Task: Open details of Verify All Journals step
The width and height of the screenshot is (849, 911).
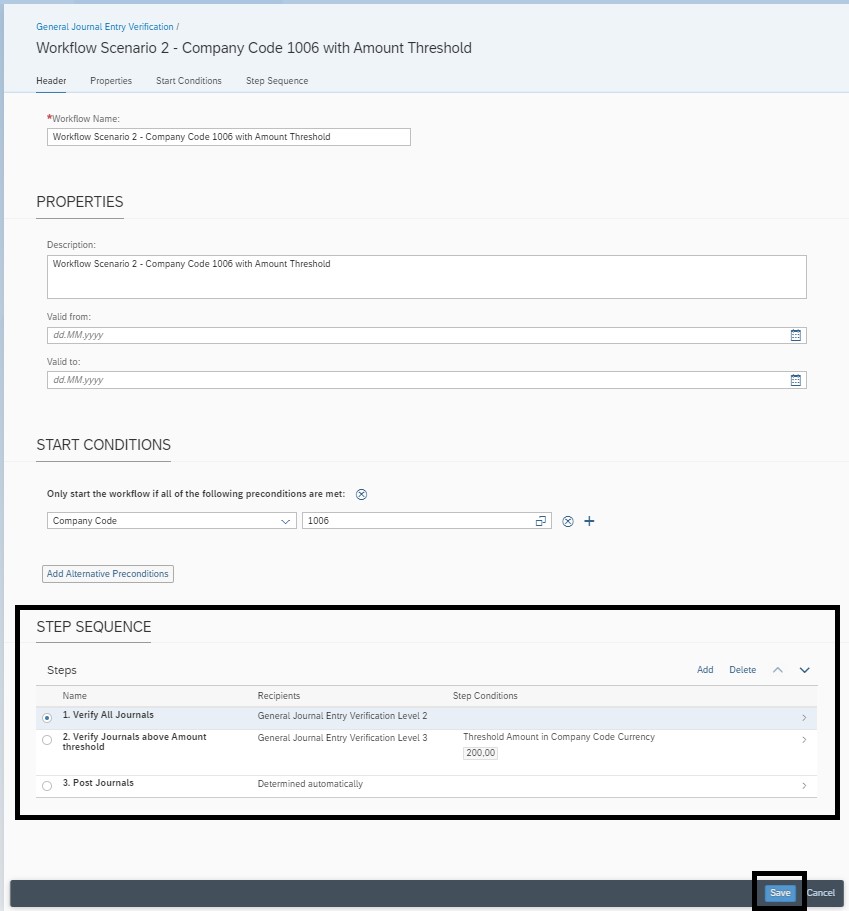Action: coord(804,718)
